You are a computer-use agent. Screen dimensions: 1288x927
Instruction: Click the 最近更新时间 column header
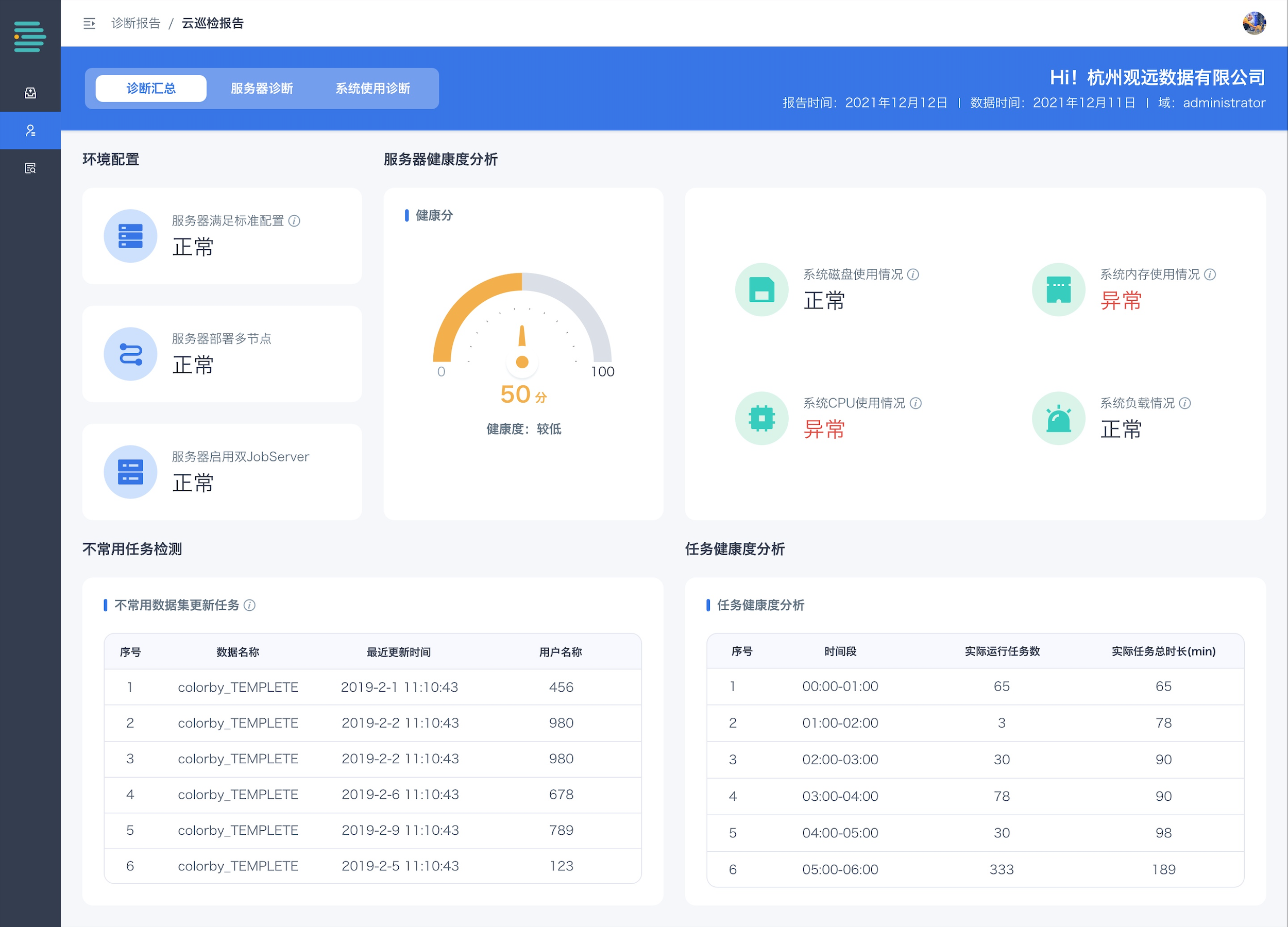pyautogui.click(x=399, y=653)
